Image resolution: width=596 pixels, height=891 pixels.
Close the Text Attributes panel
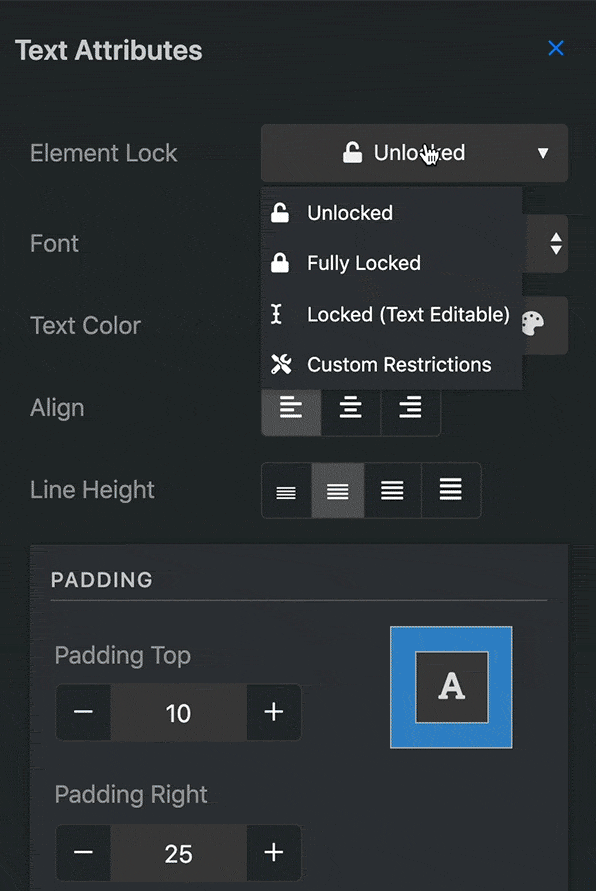556,48
